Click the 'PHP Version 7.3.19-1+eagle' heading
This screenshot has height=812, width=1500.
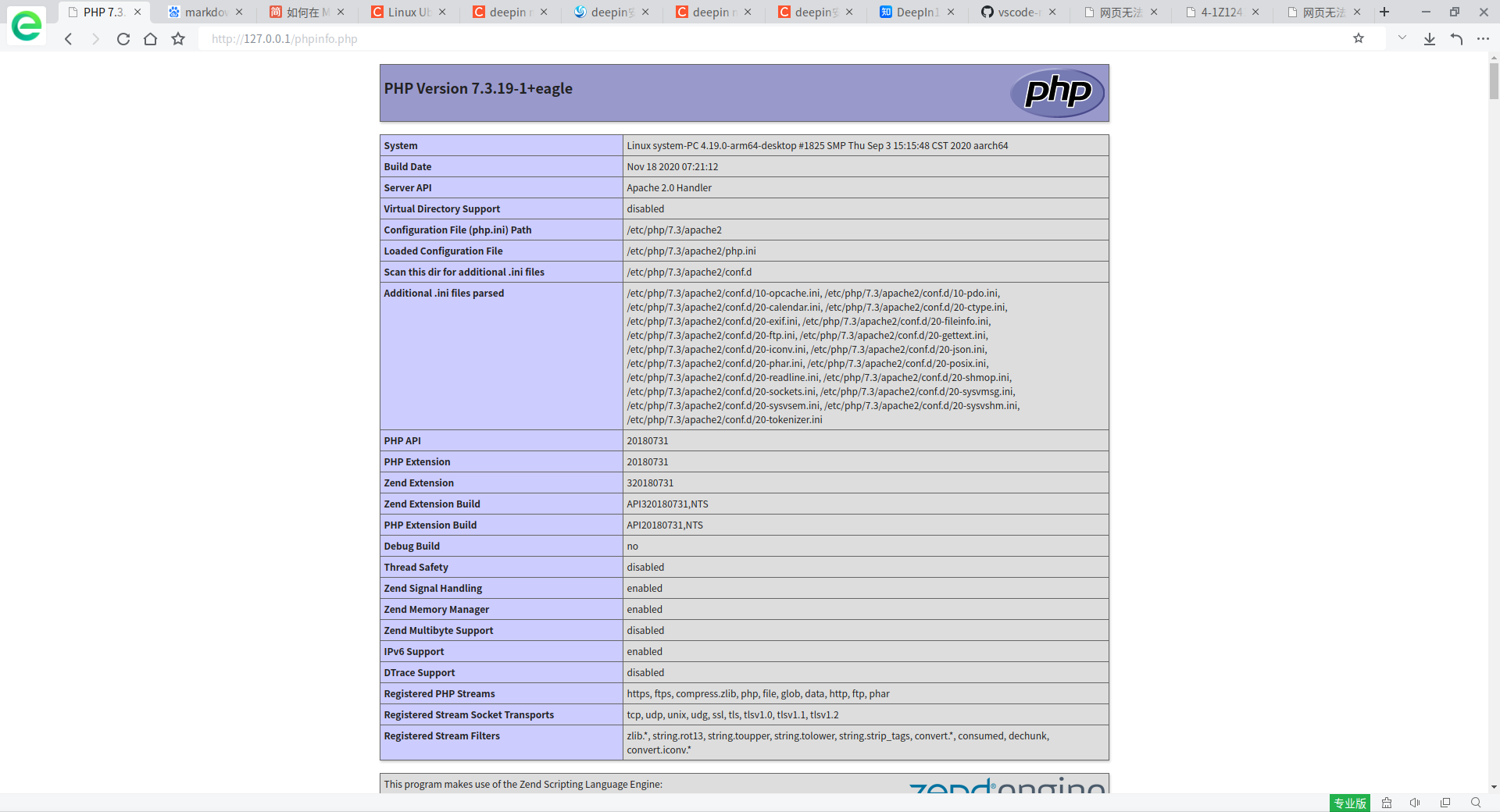478,88
